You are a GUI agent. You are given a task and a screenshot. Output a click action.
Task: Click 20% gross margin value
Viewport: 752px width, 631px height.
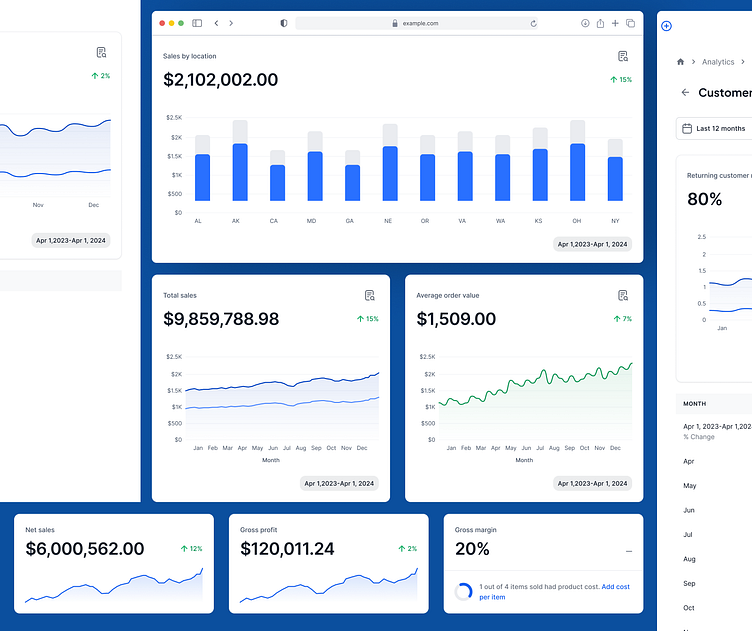point(472,549)
